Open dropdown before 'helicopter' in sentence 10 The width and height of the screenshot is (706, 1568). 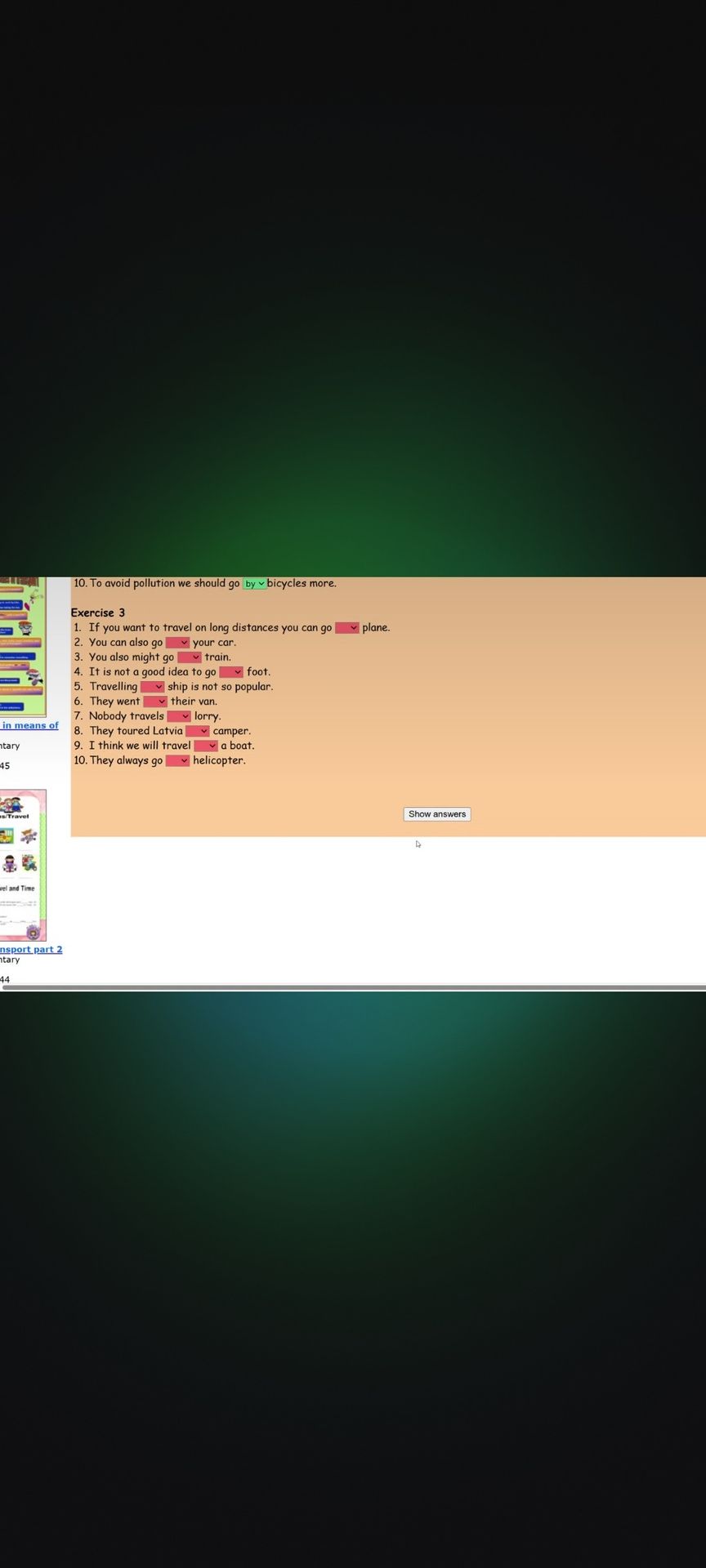177,760
